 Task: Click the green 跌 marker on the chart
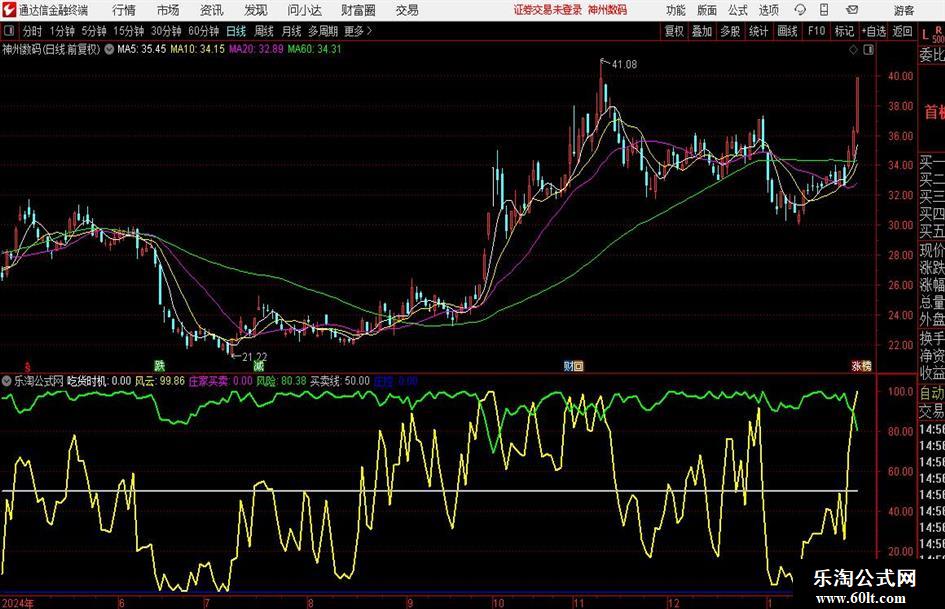pos(159,365)
